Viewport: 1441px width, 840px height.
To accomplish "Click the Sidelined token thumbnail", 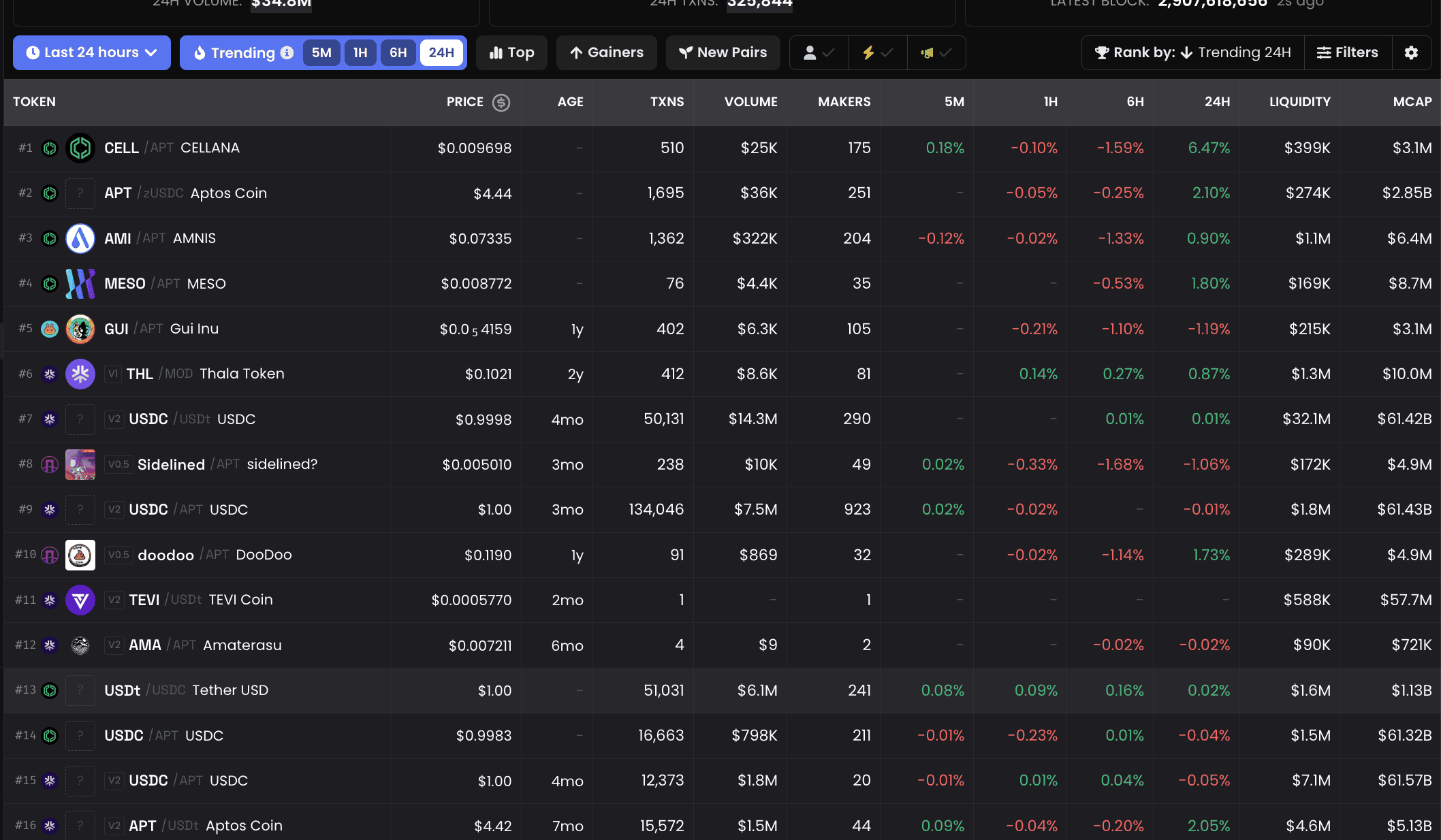I will tap(80, 464).
